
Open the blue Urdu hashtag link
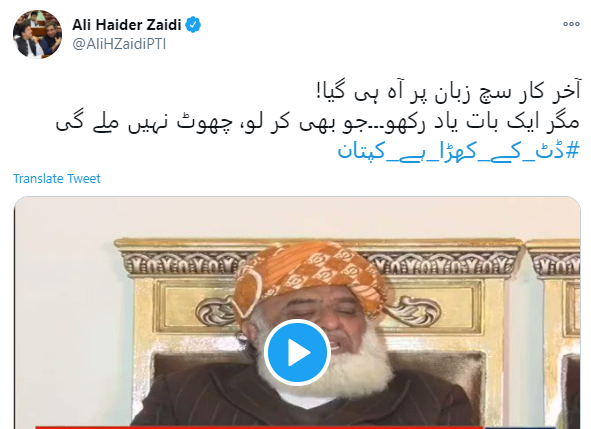pyautogui.click(x=458, y=151)
